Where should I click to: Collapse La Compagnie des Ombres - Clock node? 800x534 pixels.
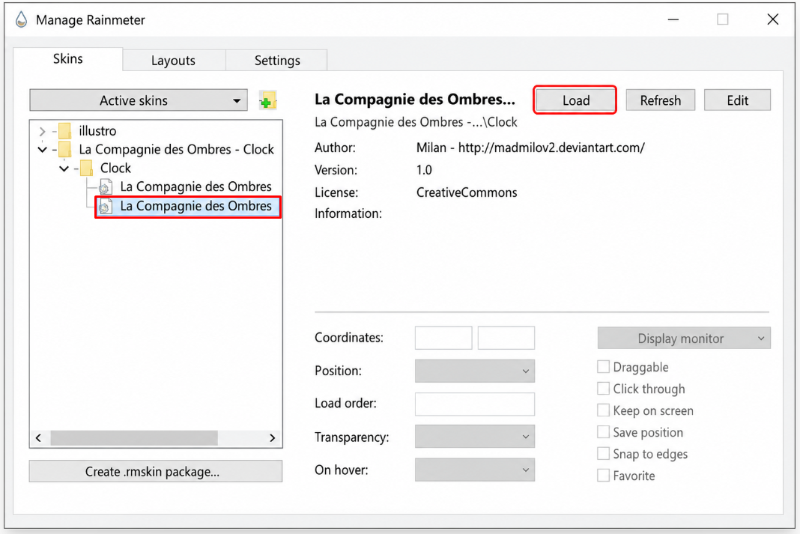click(43, 150)
